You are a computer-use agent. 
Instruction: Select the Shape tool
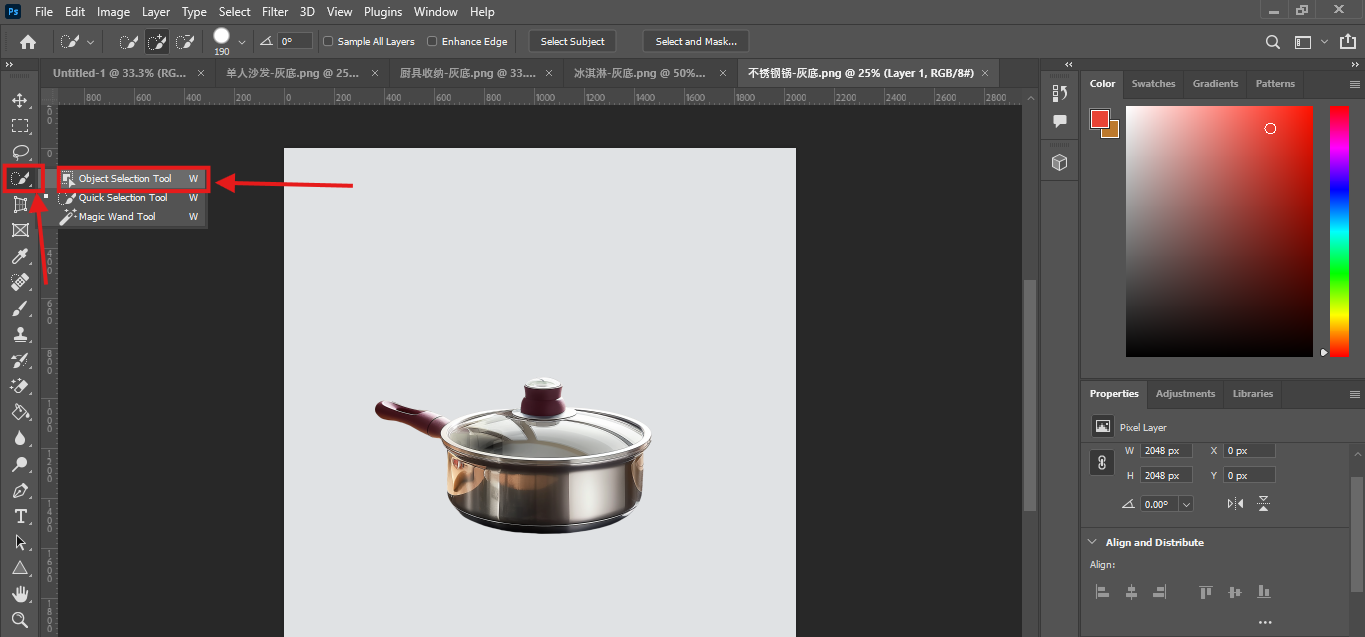pyautogui.click(x=20, y=568)
